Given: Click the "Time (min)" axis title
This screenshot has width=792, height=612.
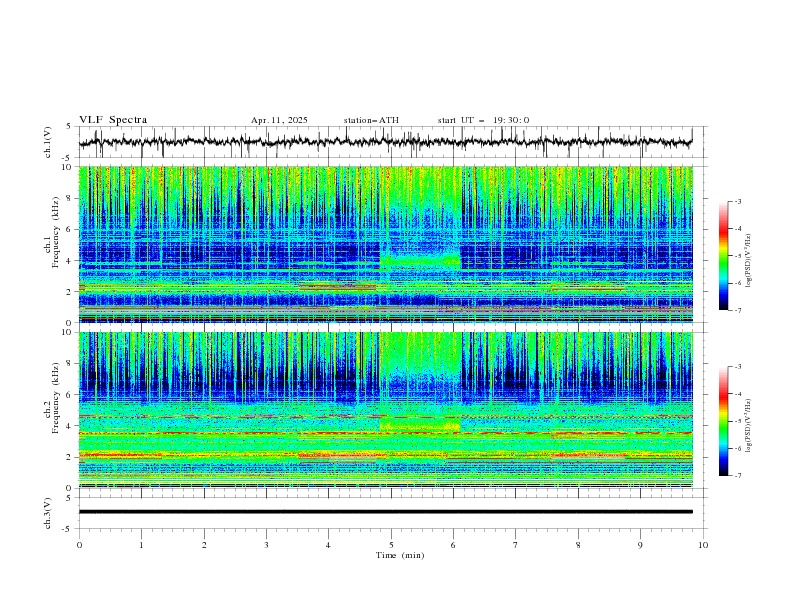Looking at the screenshot, I should 400,555.
